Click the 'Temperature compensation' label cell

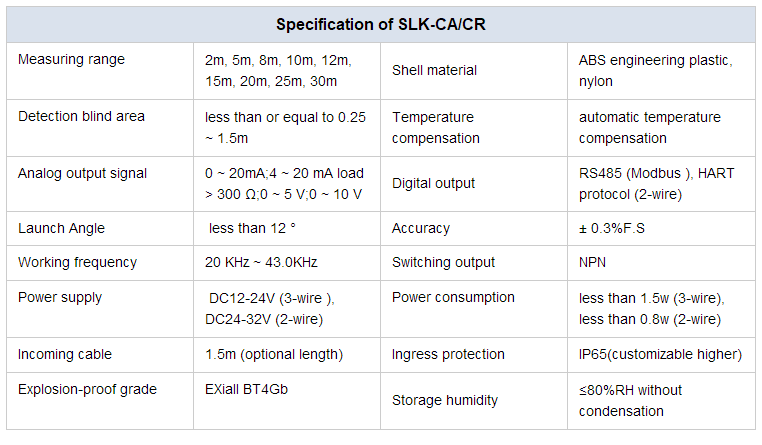[474, 128]
